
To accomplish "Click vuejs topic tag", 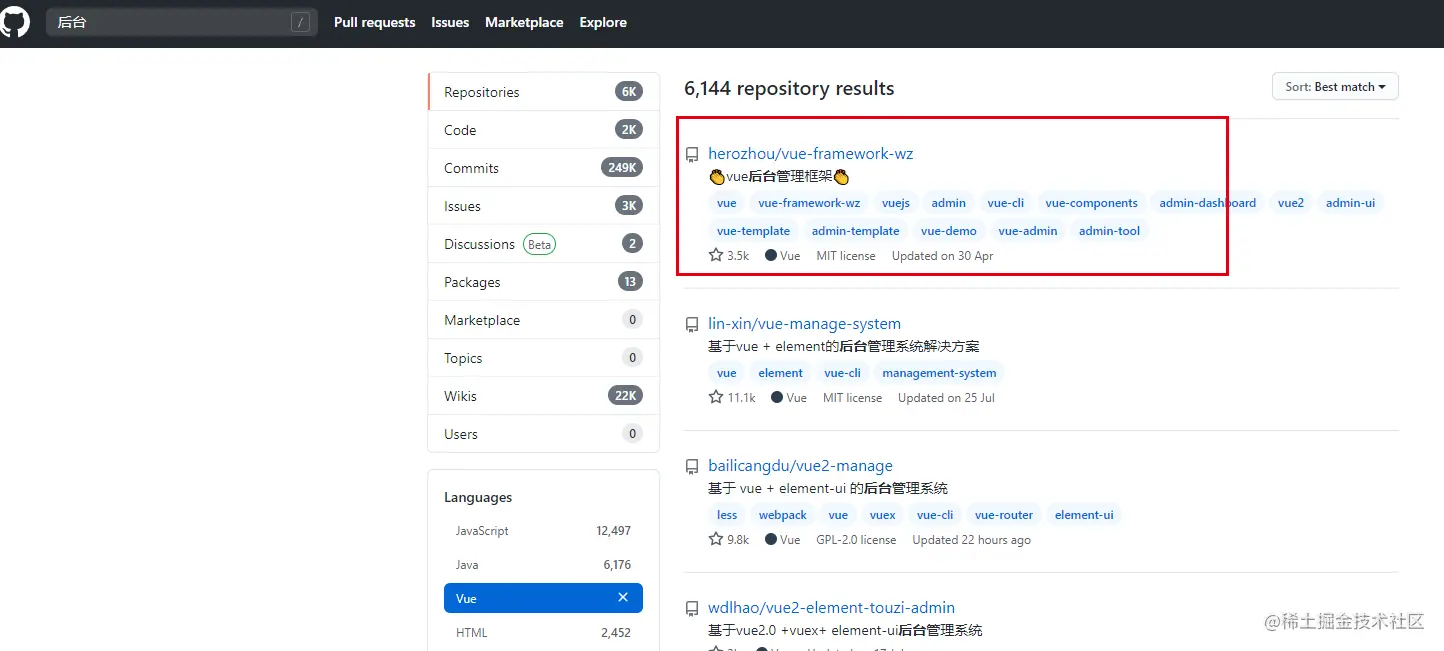I will [896, 203].
